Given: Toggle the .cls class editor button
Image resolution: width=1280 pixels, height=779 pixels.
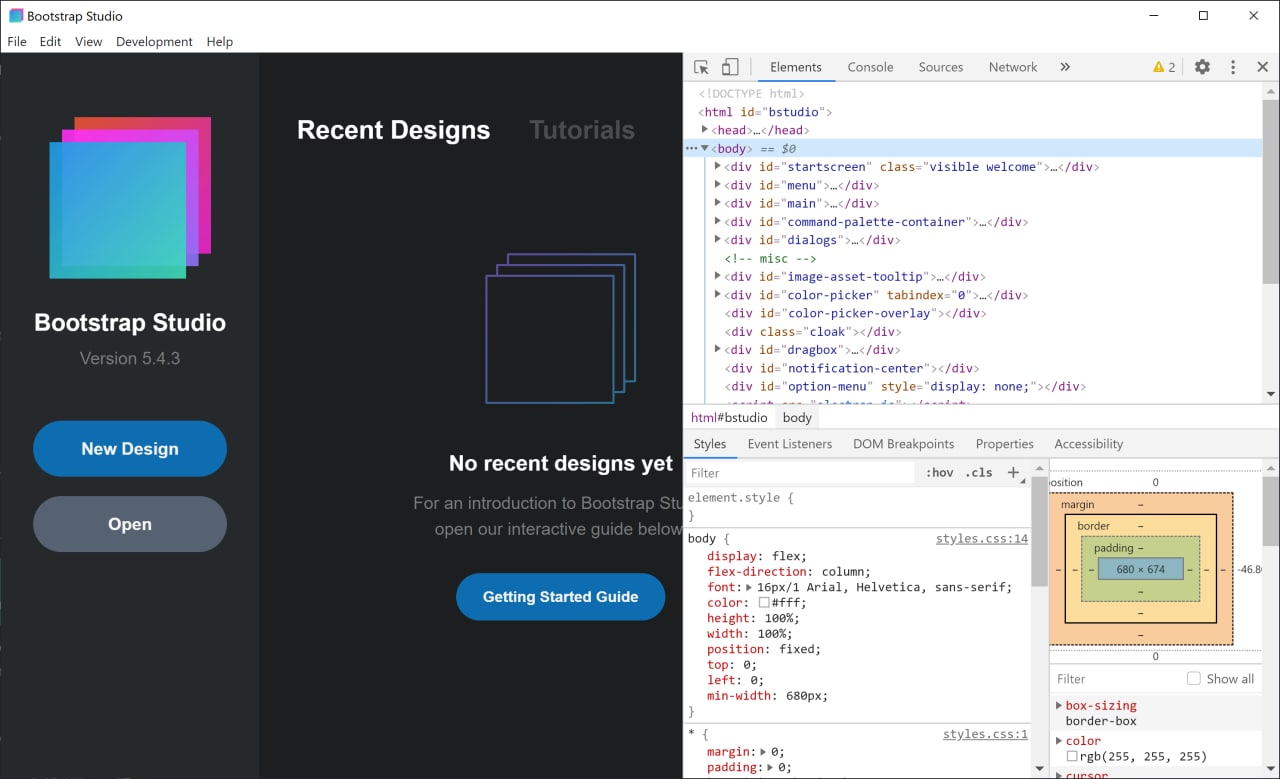Looking at the screenshot, I should [x=979, y=473].
